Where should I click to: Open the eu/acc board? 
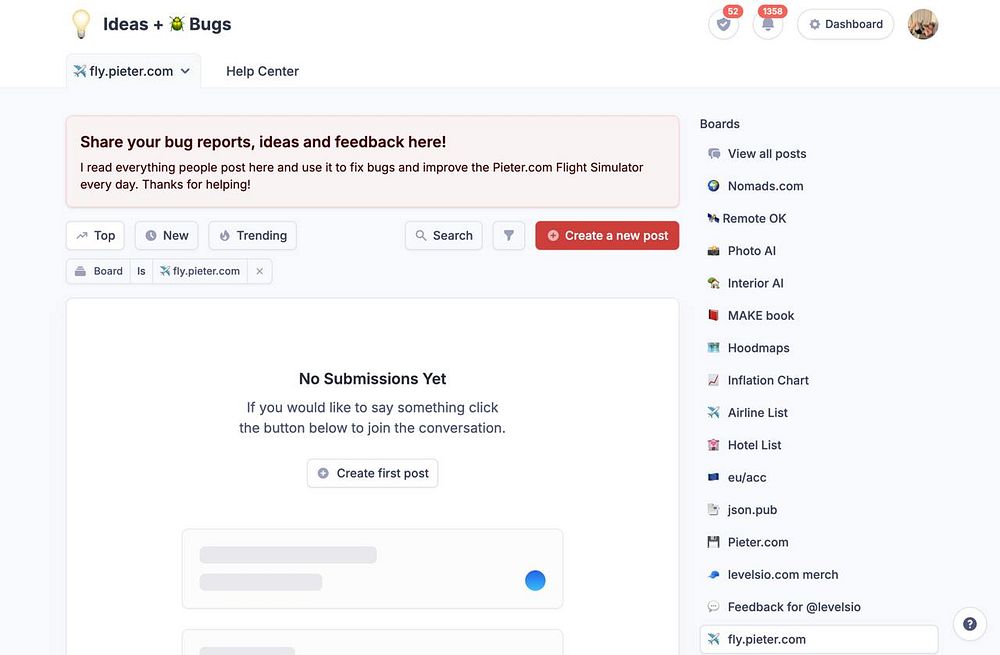tap(819, 478)
